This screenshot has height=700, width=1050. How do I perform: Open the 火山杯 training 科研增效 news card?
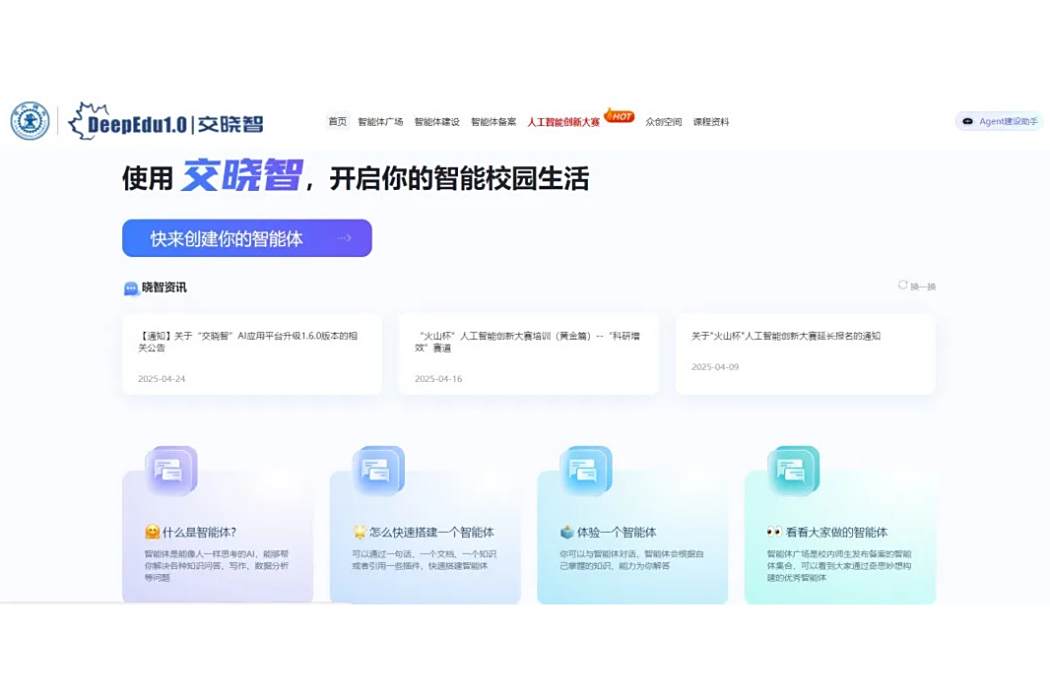529,354
